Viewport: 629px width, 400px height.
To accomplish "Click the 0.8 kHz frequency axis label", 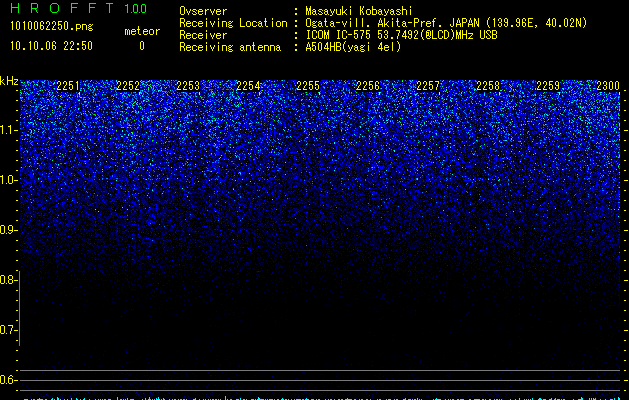I will pyautogui.click(x=8, y=280).
